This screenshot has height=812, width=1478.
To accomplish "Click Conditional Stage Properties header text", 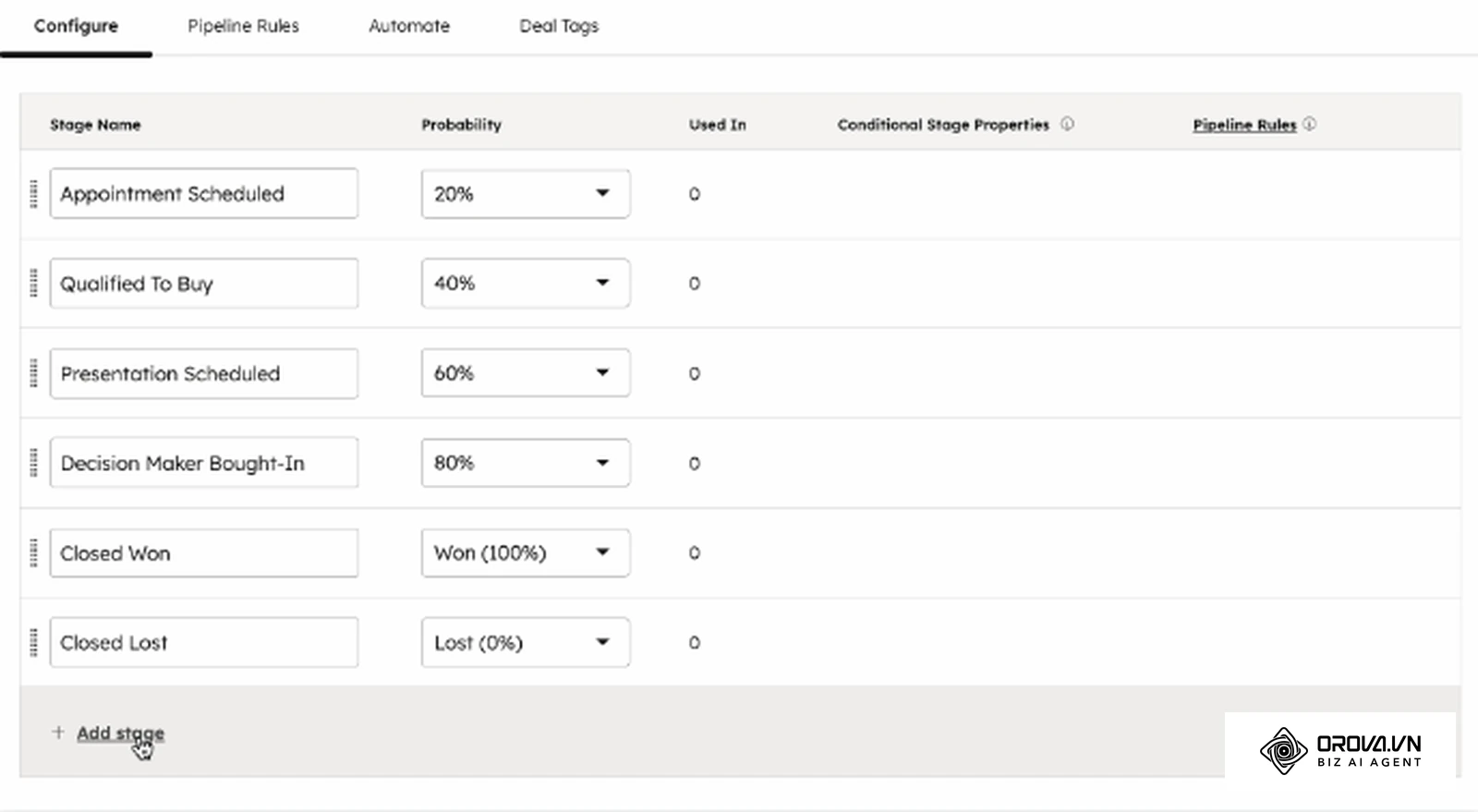I will click(x=943, y=125).
